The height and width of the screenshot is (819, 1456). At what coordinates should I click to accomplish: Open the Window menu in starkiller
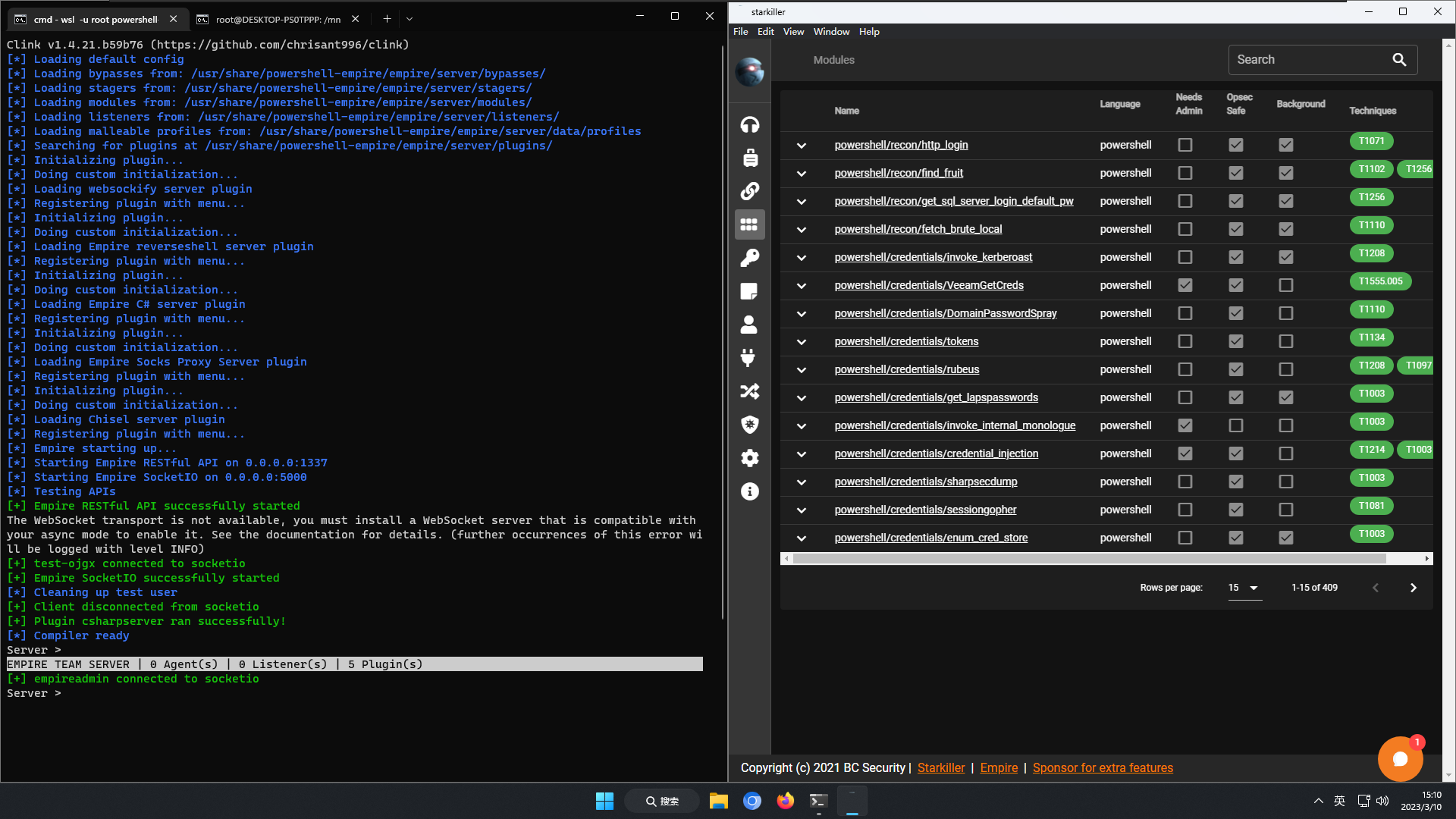click(831, 32)
